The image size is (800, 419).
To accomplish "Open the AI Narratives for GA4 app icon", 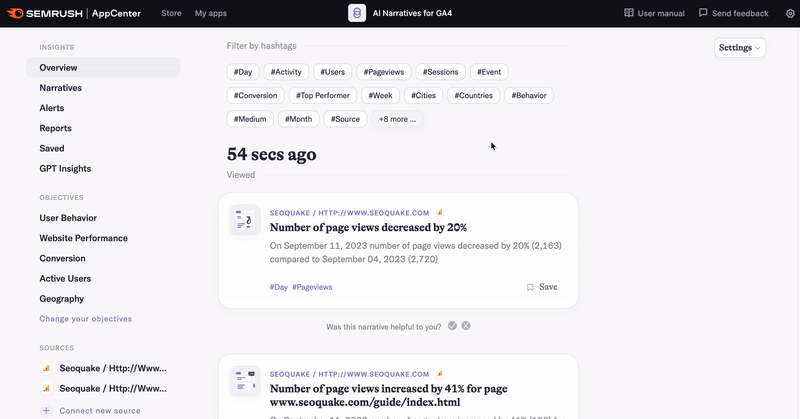I will point(357,13).
